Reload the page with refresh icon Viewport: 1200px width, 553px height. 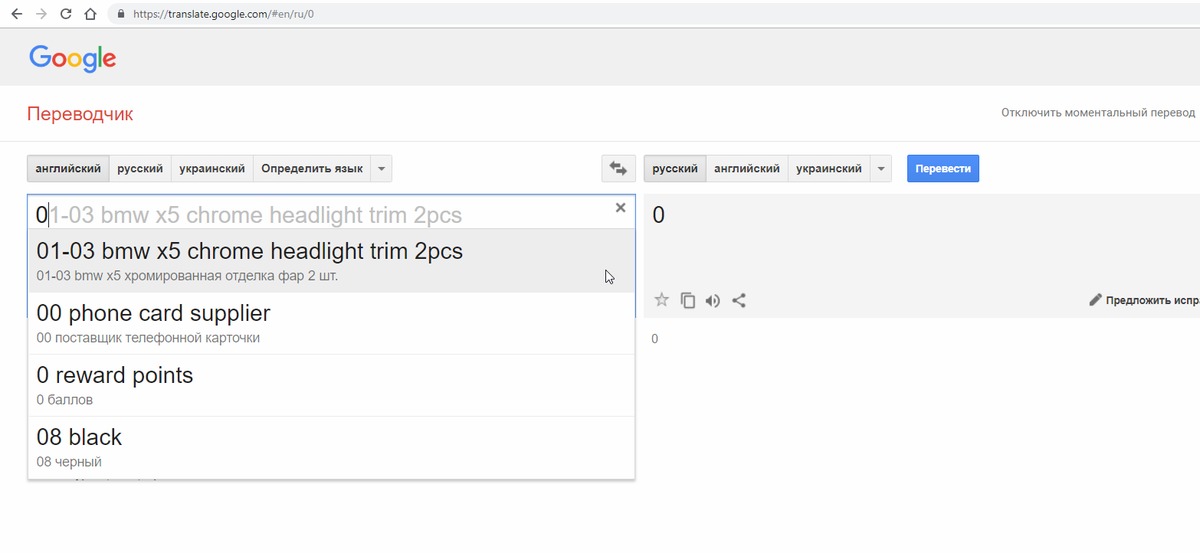[66, 15]
